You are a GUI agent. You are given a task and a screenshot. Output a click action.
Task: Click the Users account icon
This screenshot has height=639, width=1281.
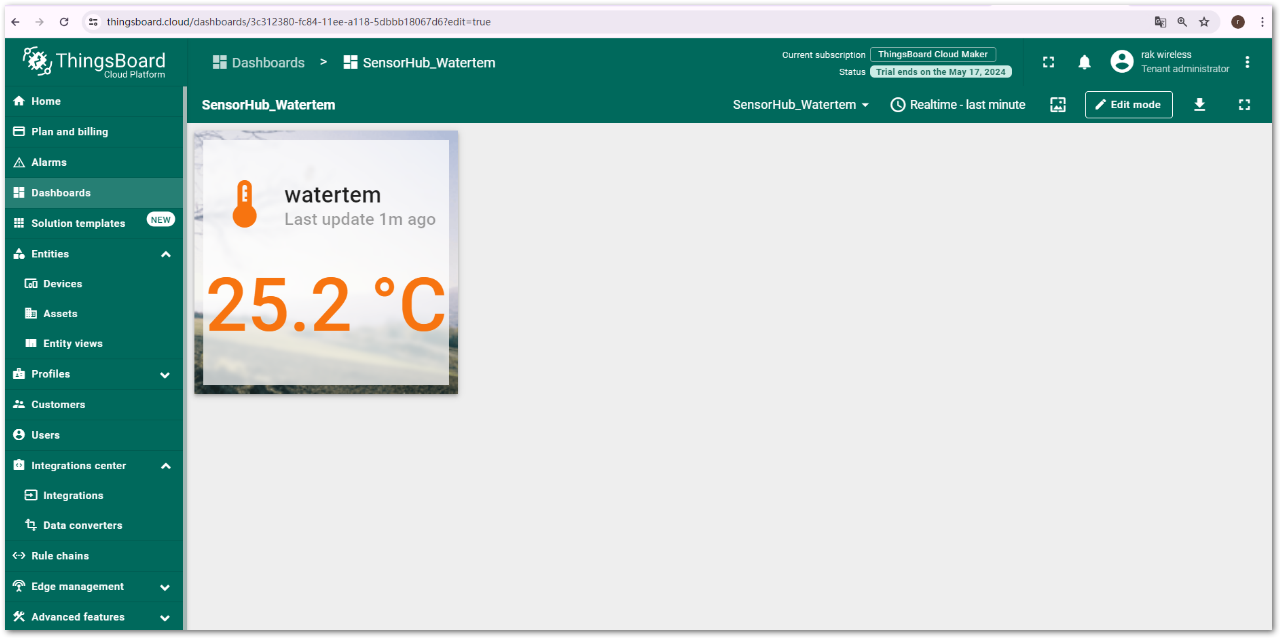tap(19, 435)
